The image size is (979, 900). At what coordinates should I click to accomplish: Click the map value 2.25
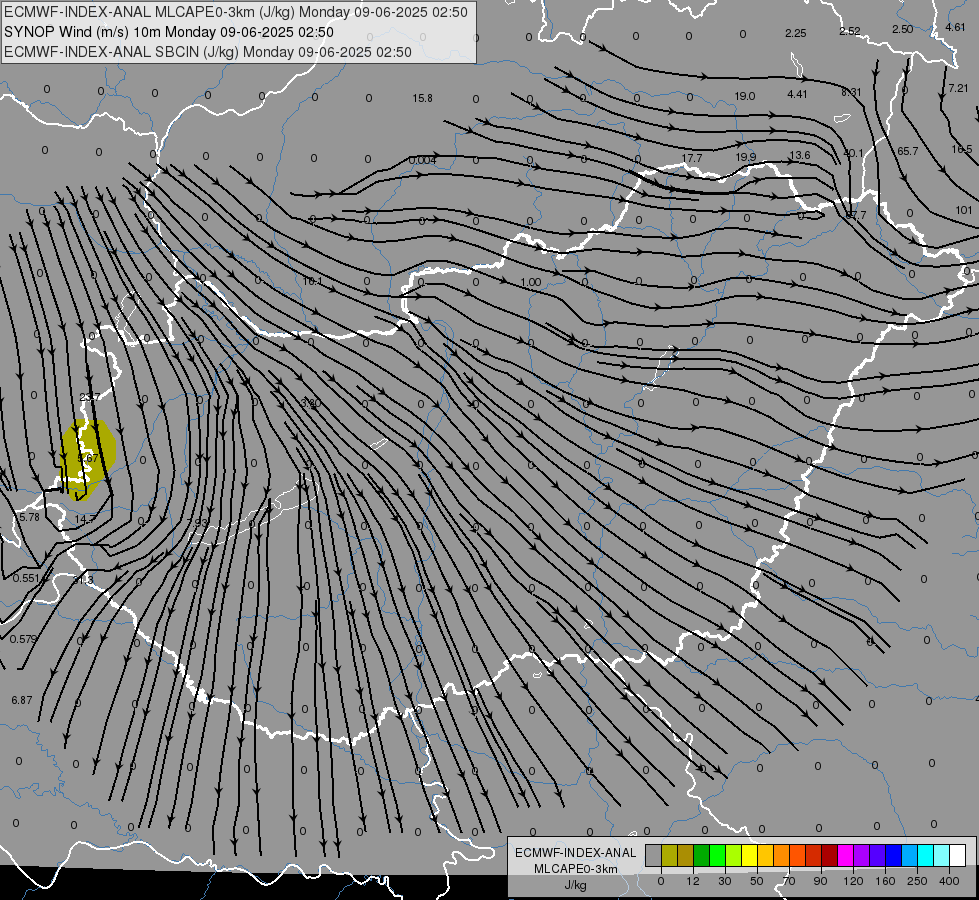pos(796,33)
